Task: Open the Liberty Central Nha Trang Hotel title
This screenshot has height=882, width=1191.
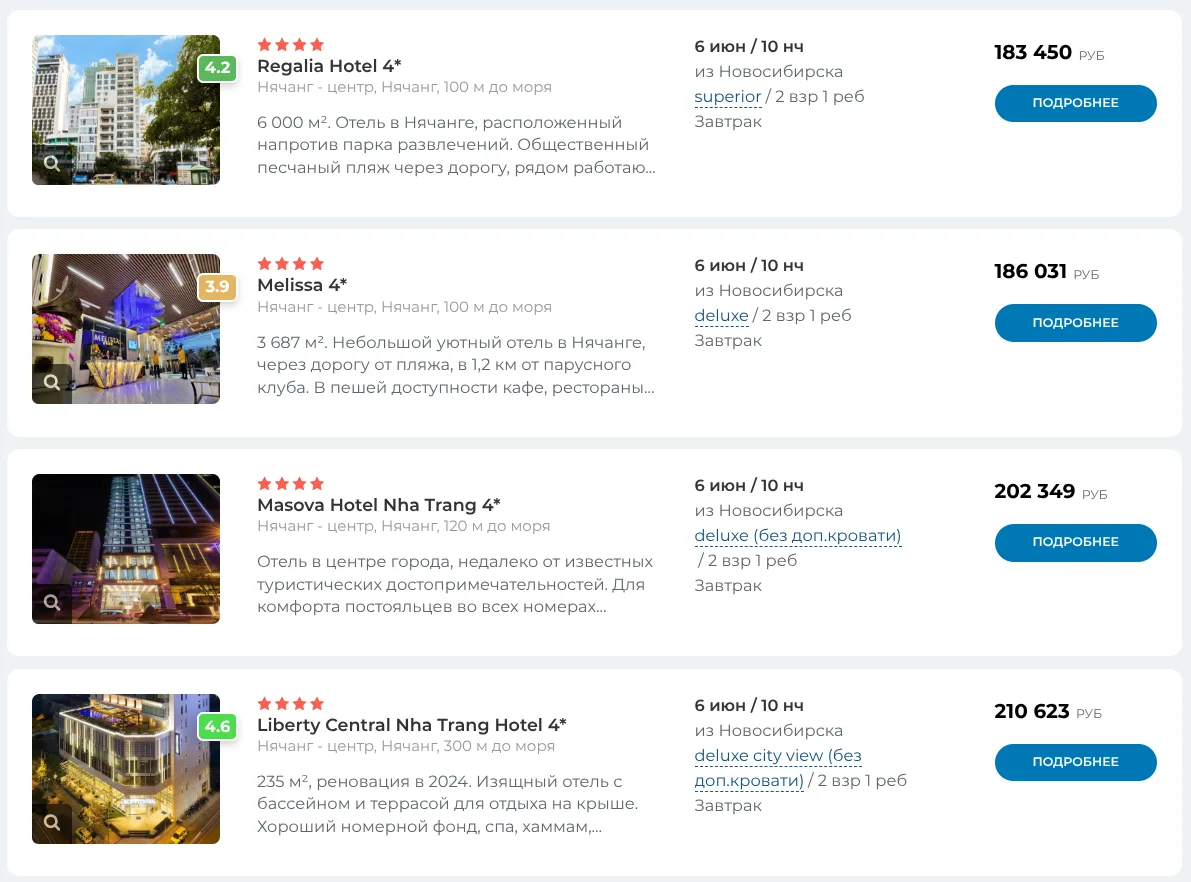Action: coord(411,725)
